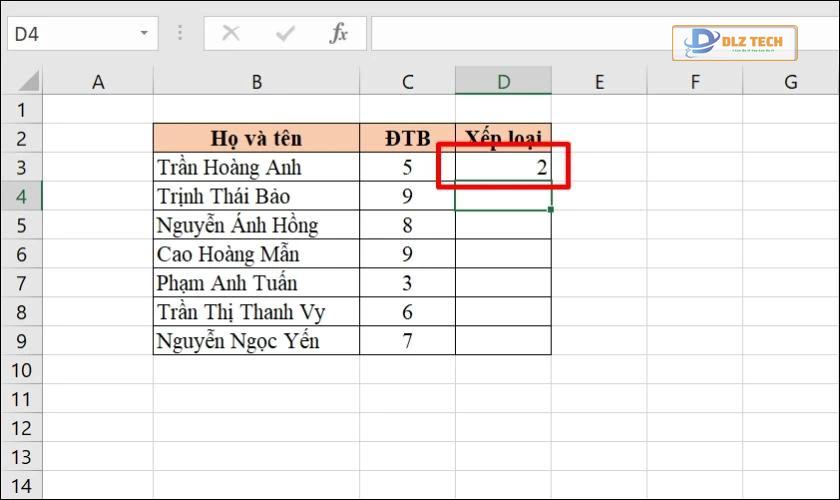Click cell 'Cao Hoàng Mẫn'
Viewport: 840px width, 500px height.
tap(257, 254)
